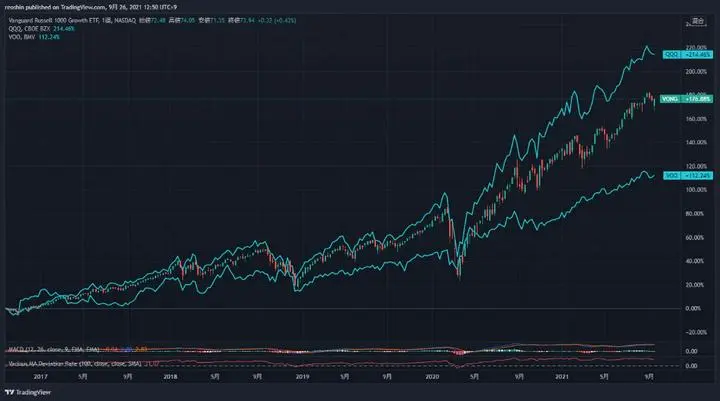Click the VOO price label on the scale
The image size is (720, 401).
(688, 175)
